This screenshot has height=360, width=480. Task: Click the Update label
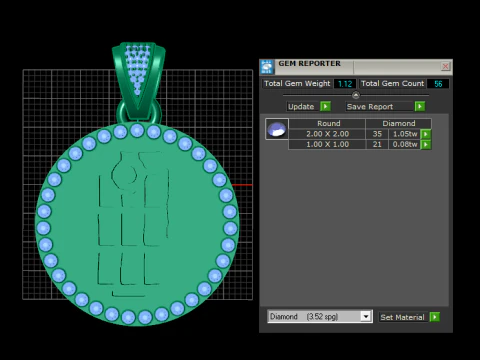click(x=301, y=107)
